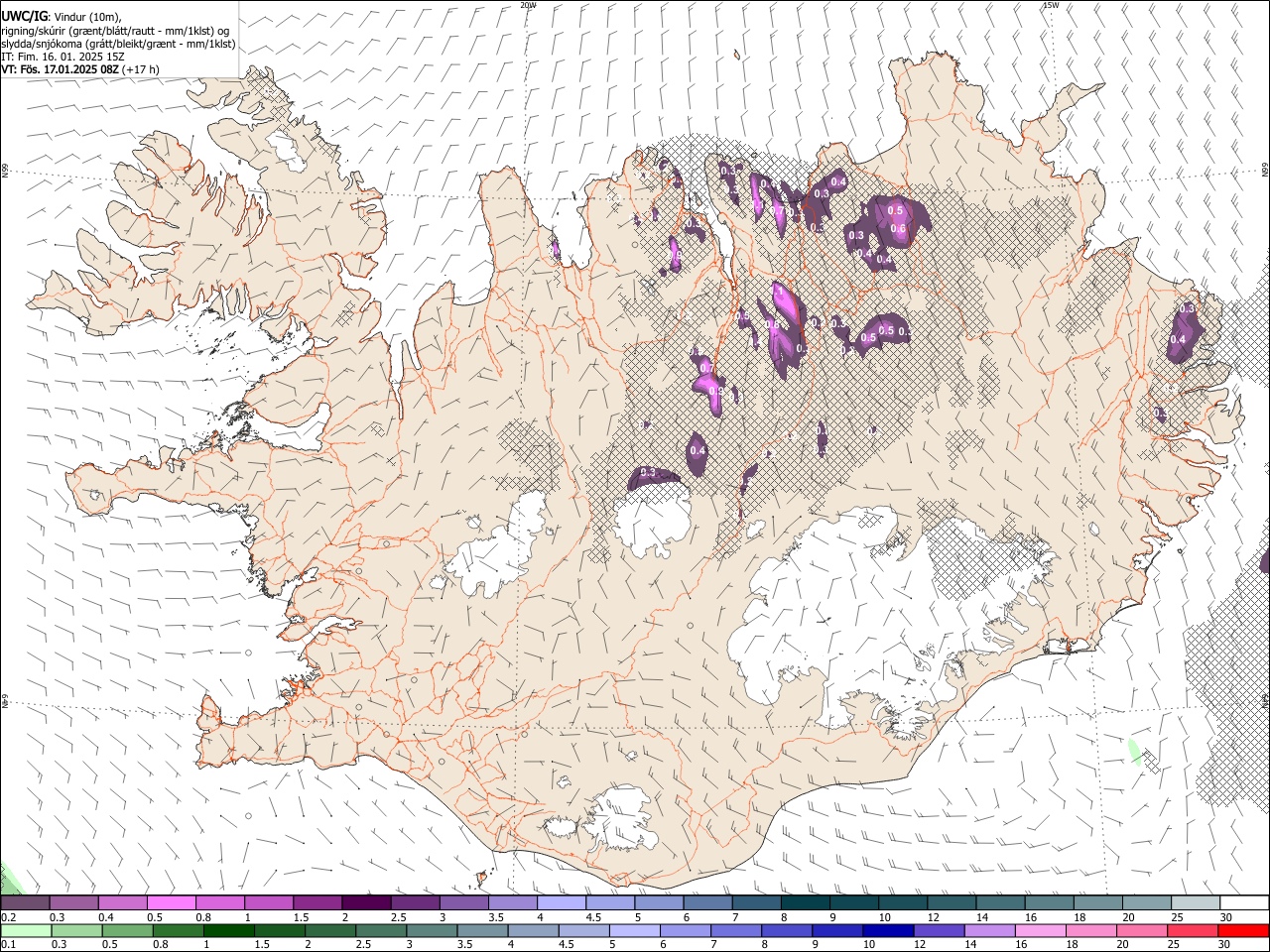Click the bold UWC/IG title text
This screenshot has height=952, width=1270.
coord(24,17)
